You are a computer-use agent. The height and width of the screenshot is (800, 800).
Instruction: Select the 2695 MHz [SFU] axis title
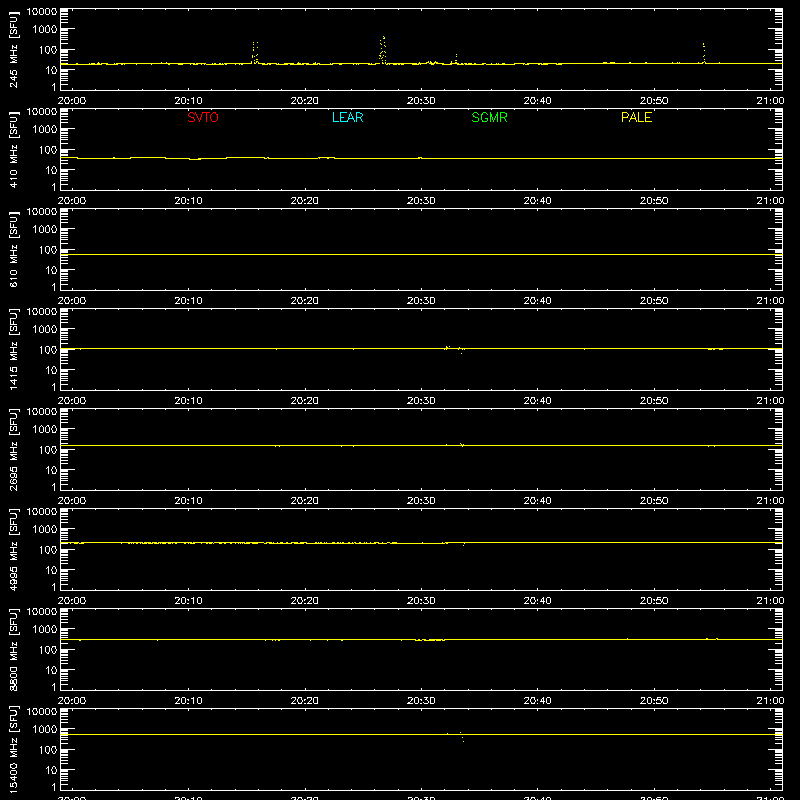pyautogui.click(x=13, y=449)
